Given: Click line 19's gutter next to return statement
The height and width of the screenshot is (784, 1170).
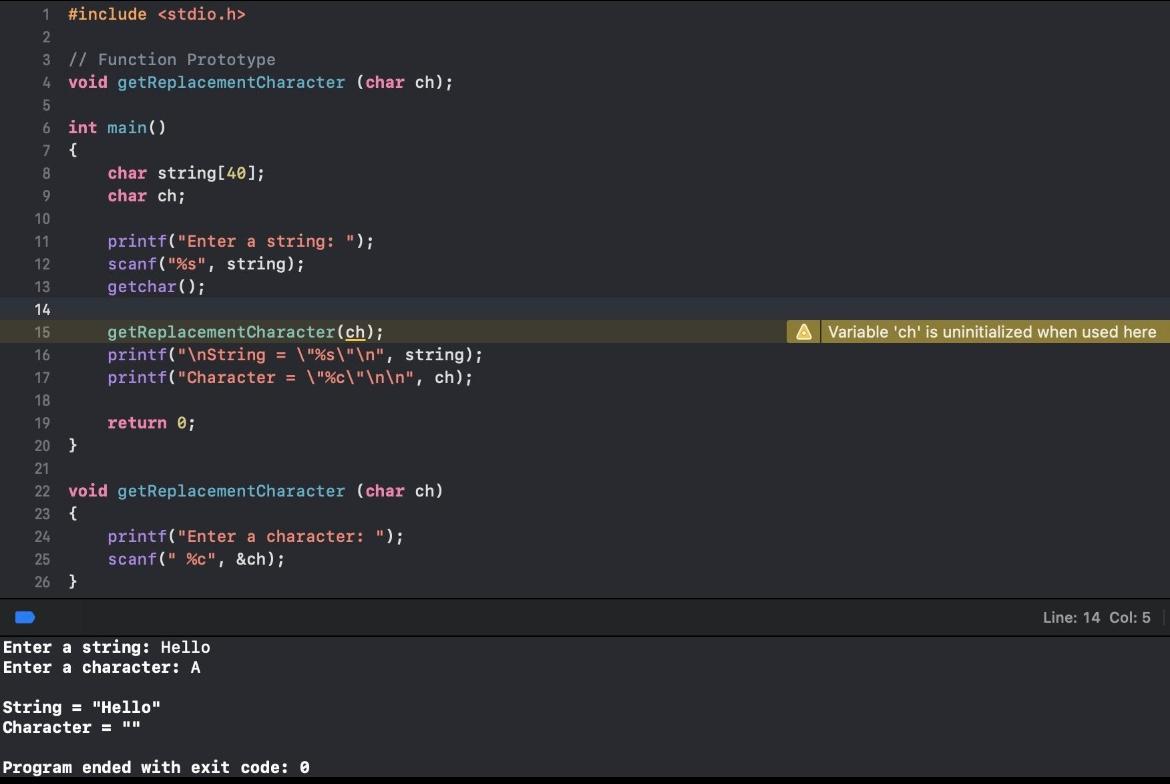Looking at the screenshot, I should point(42,423).
